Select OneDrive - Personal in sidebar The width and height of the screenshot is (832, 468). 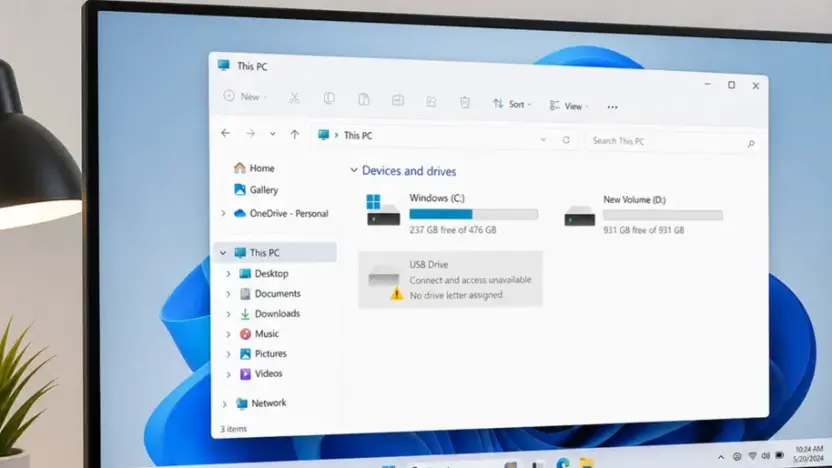282,213
